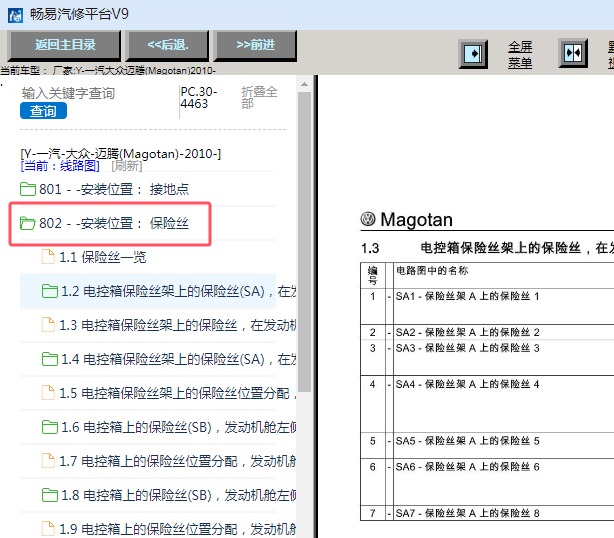Click the 电路图中的名称 column header
Viewport: 614px width, 538px height.
pyautogui.click(x=432, y=271)
